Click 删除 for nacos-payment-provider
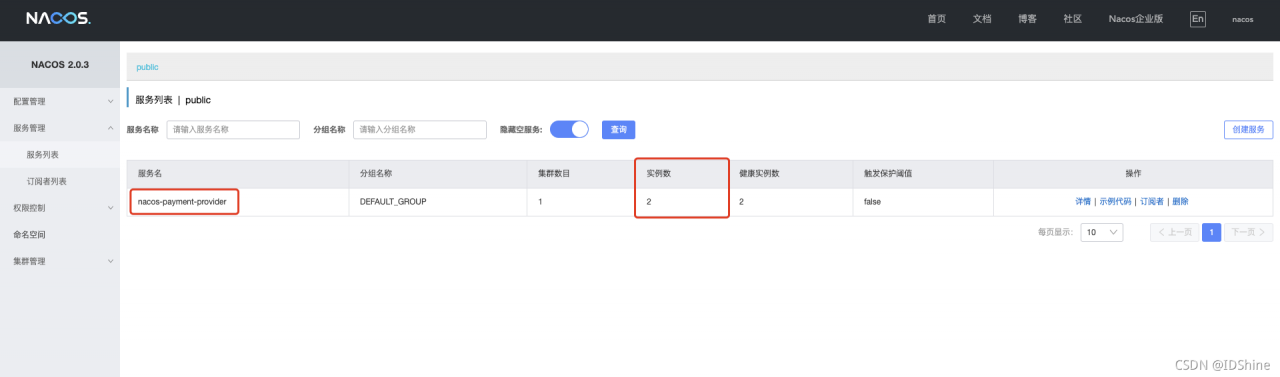Screen dimensions: 1280x377 (x=1180, y=201)
